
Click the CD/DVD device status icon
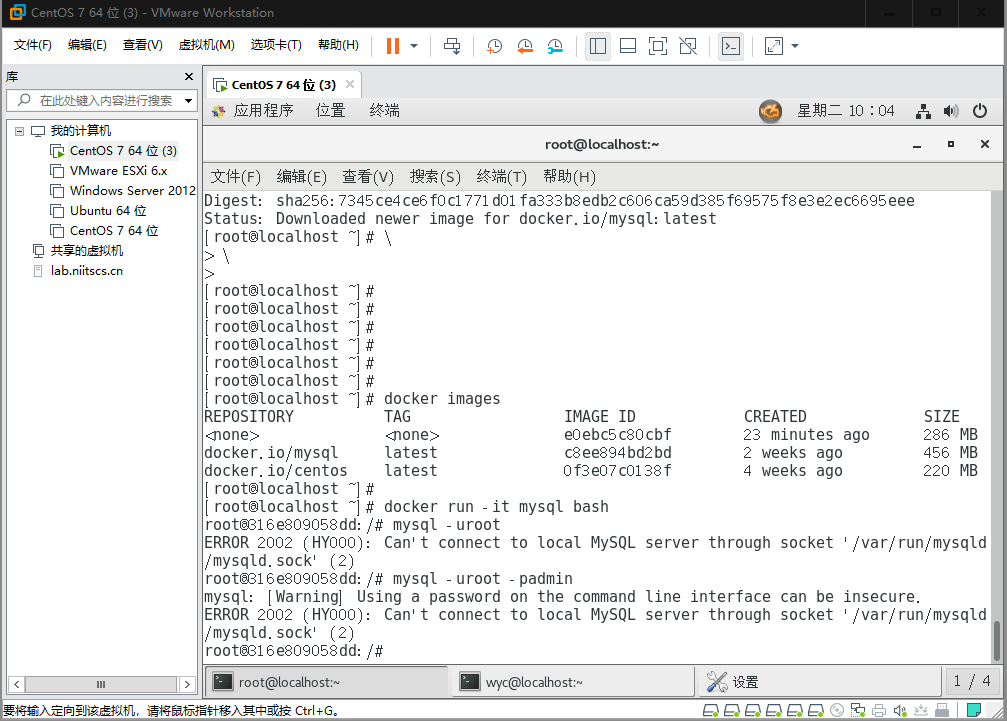[837, 710]
